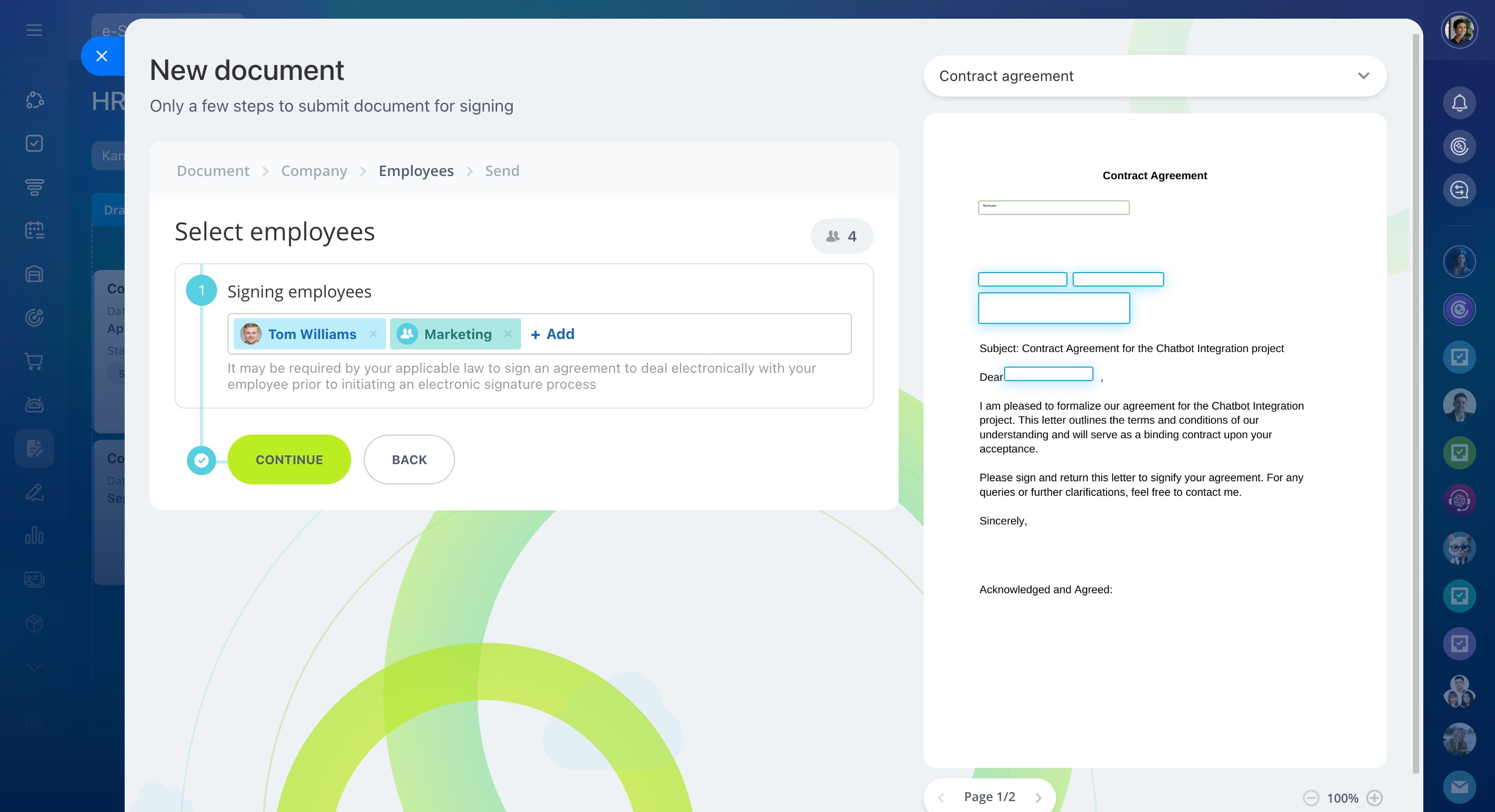Open the notifications bell icon

[x=1459, y=103]
